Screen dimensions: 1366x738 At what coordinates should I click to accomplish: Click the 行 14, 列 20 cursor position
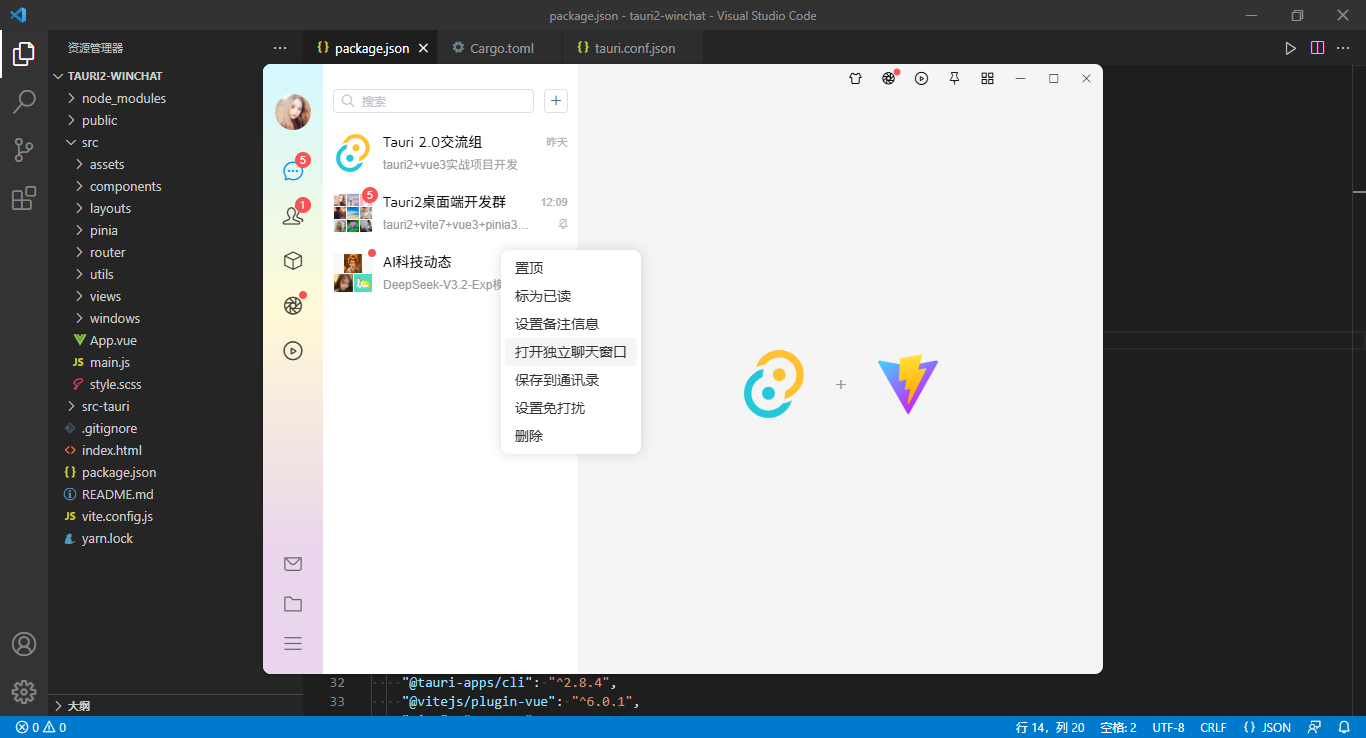click(x=1050, y=727)
